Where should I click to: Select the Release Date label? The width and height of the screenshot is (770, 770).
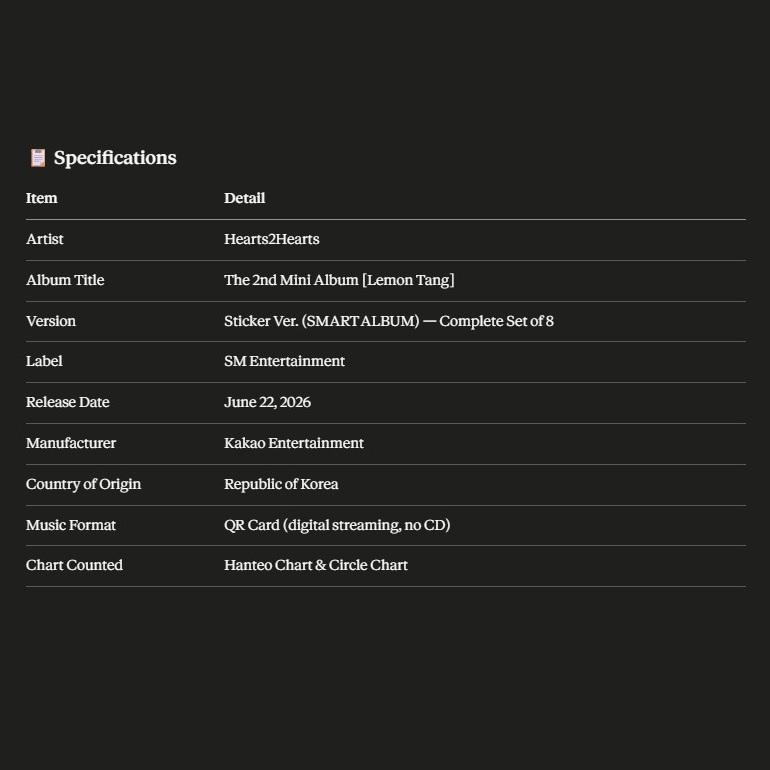click(x=68, y=402)
